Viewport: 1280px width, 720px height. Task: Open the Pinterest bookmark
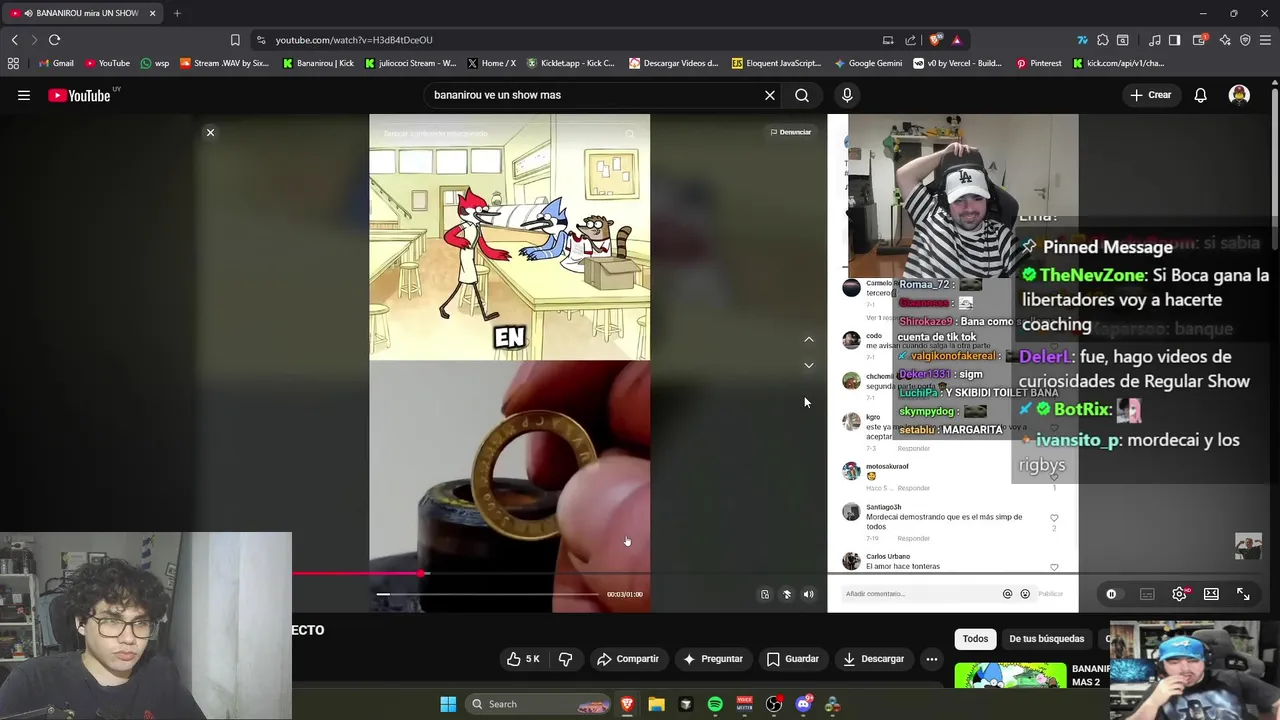click(1039, 63)
